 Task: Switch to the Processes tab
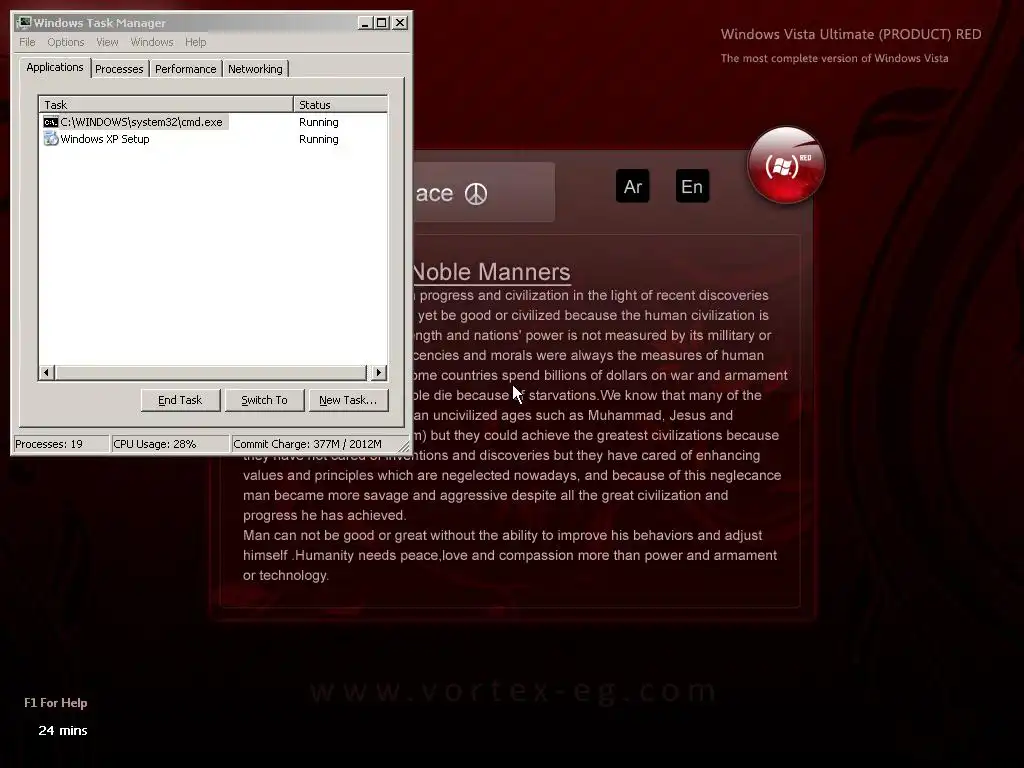[x=119, y=69]
